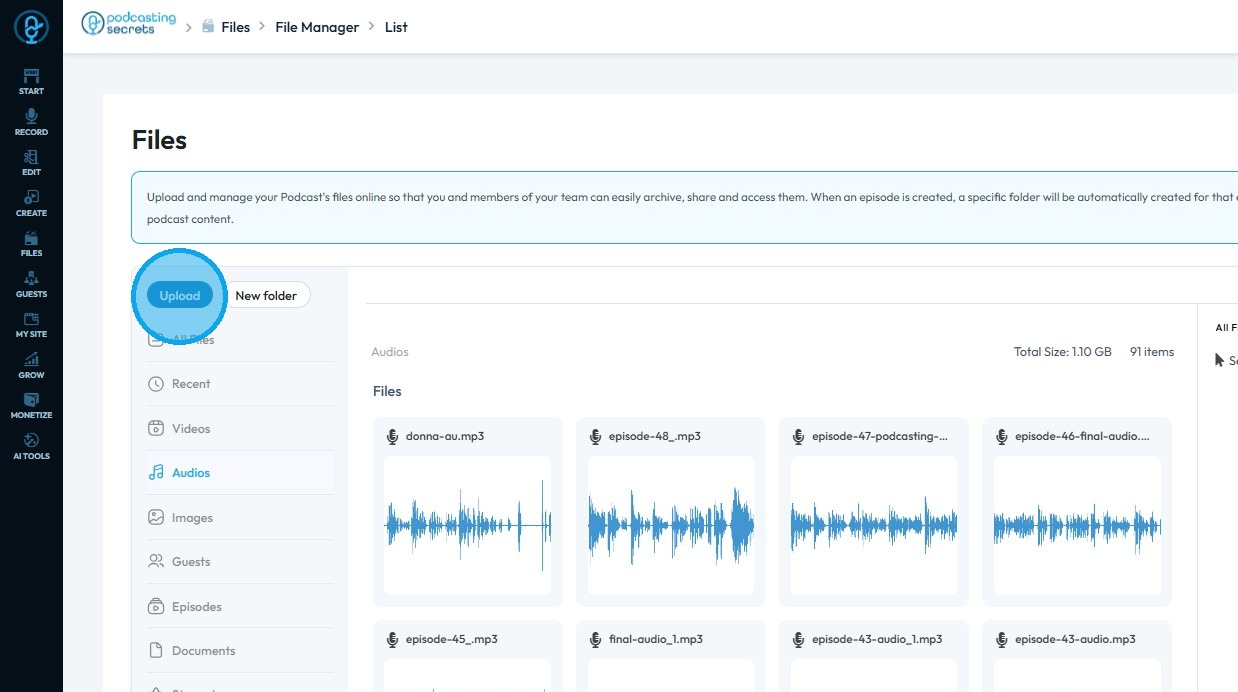Click microphone icon on episode-43-audio_1.mp3
The image size is (1238, 692).
798,639
